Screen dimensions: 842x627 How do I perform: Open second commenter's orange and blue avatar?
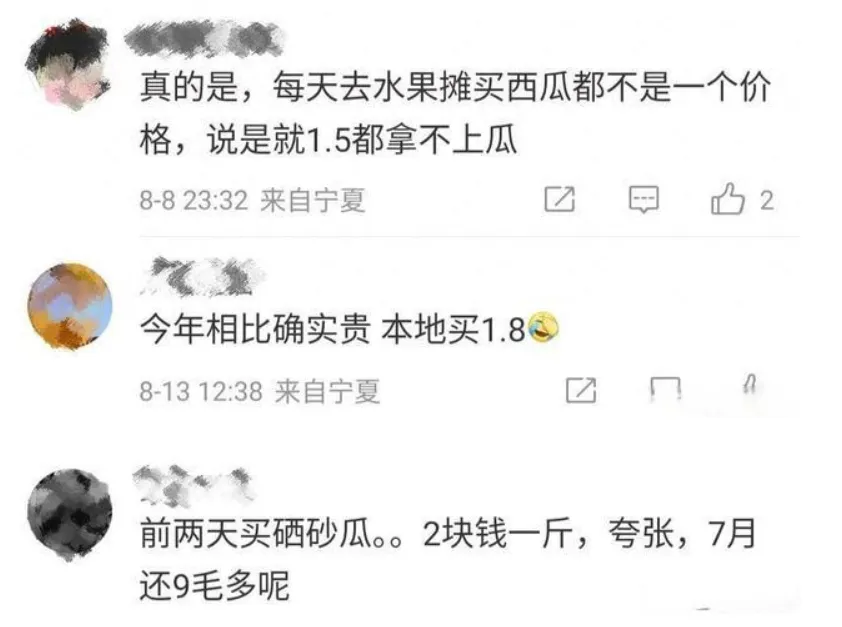click(70, 307)
